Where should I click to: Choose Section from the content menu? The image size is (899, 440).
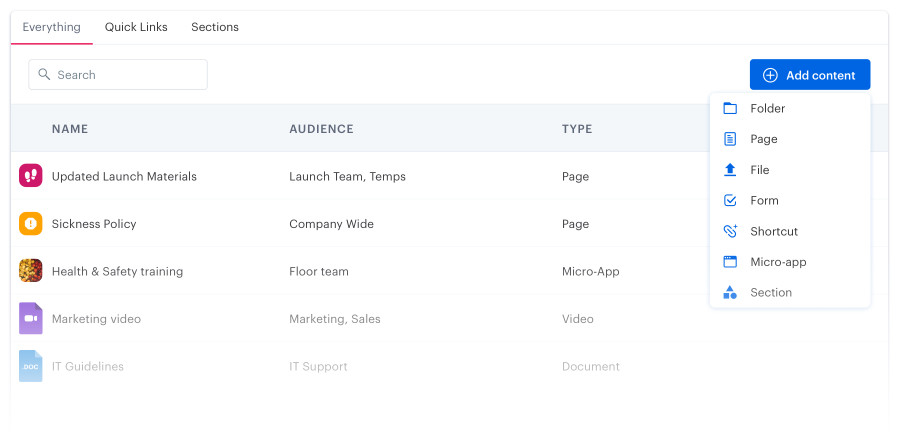(771, 293)
